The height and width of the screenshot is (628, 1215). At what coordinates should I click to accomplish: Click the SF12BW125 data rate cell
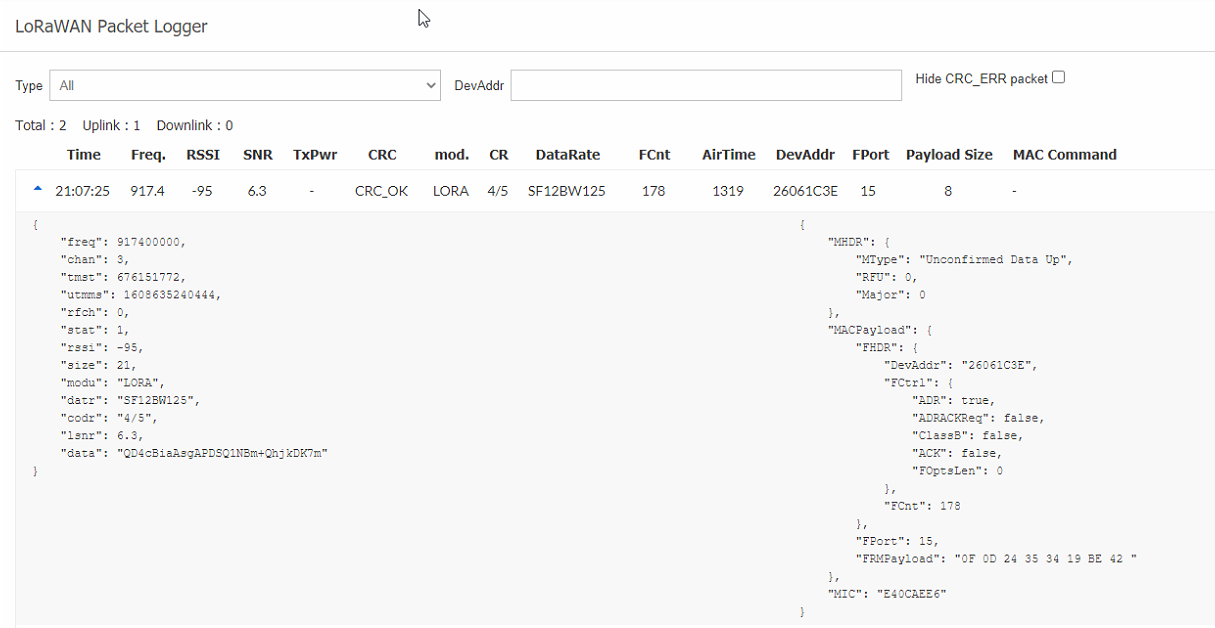(567, 191)
